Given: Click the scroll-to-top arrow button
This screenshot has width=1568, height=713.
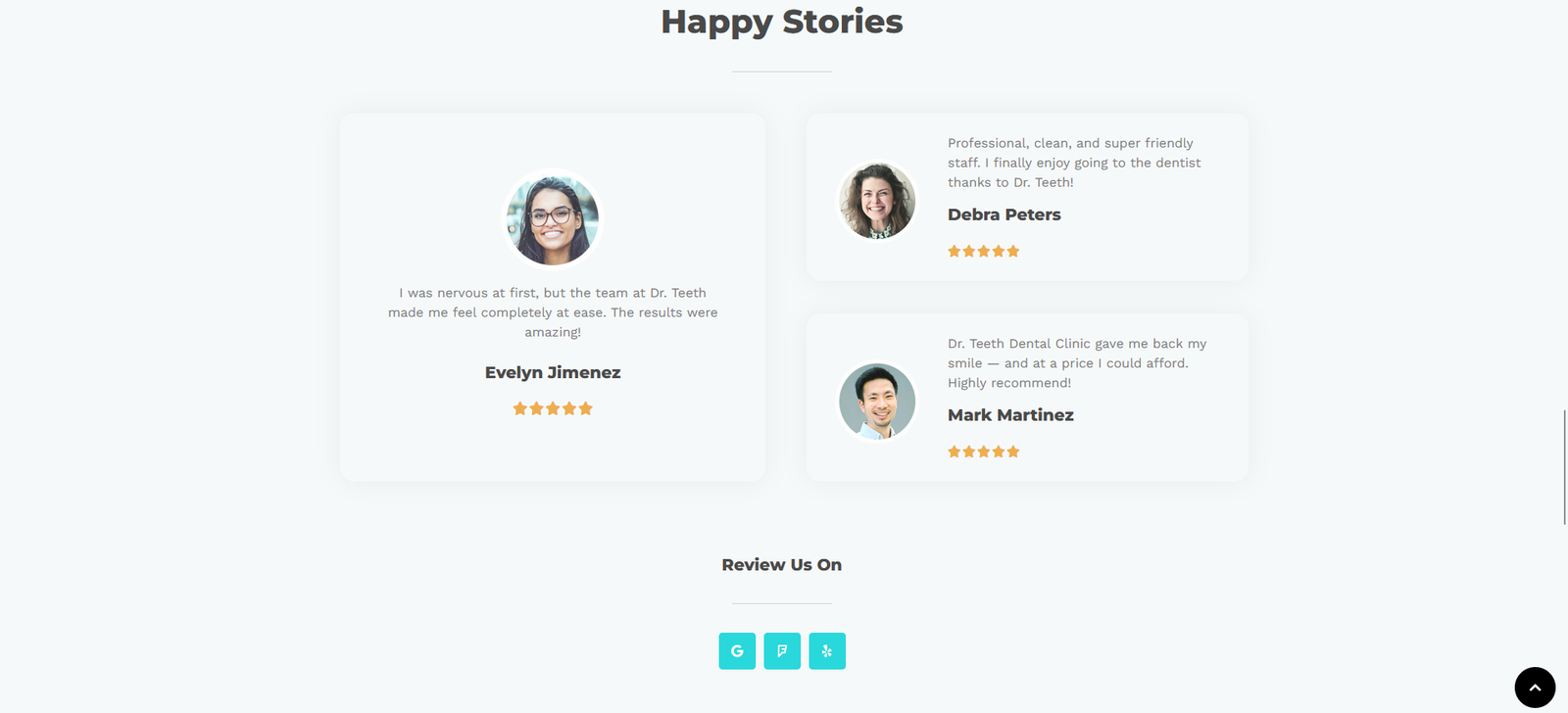Looking at the screenshot, I should (1535, 688).
